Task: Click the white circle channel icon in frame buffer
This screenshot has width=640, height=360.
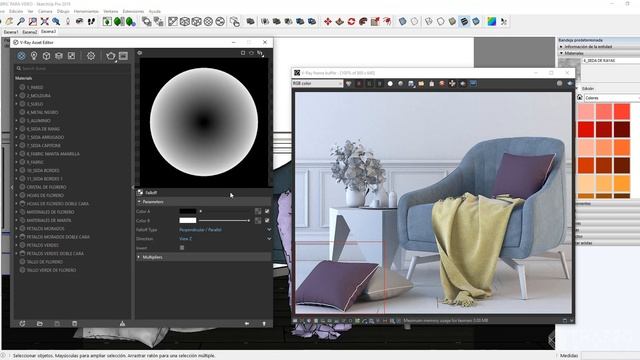Action: tap(390, 84)
